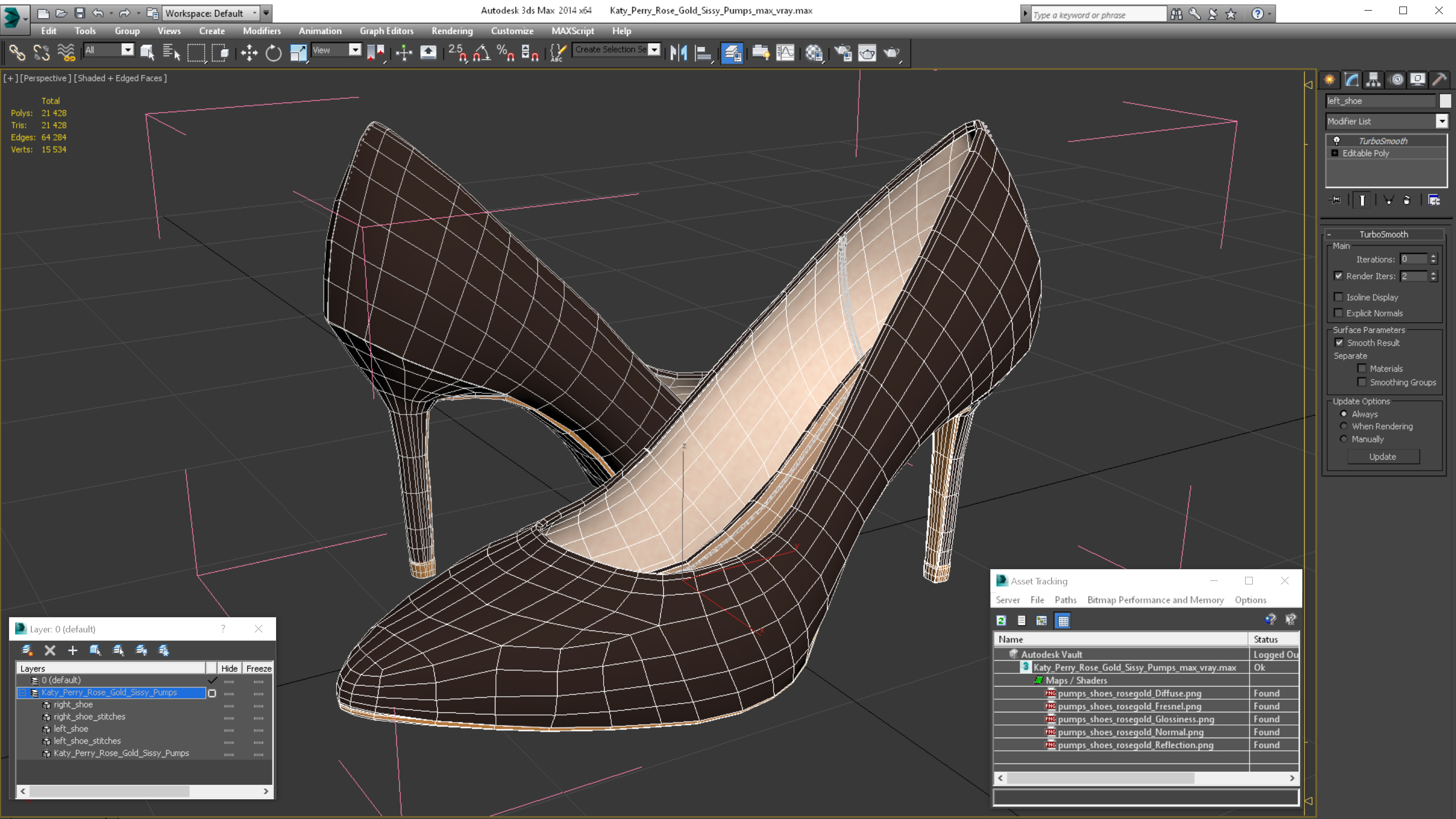Toggle the Percent Snap icon
Screen dimensions: 1456x819
pos(506,53)
